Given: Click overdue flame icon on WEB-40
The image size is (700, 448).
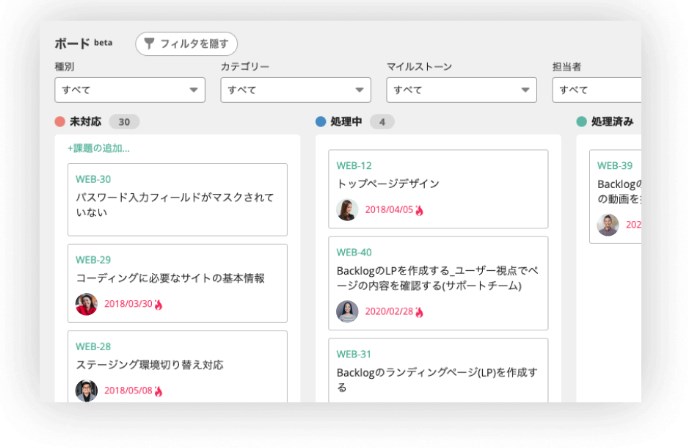Looking at the screenshot, I should [x=420, y=312].
